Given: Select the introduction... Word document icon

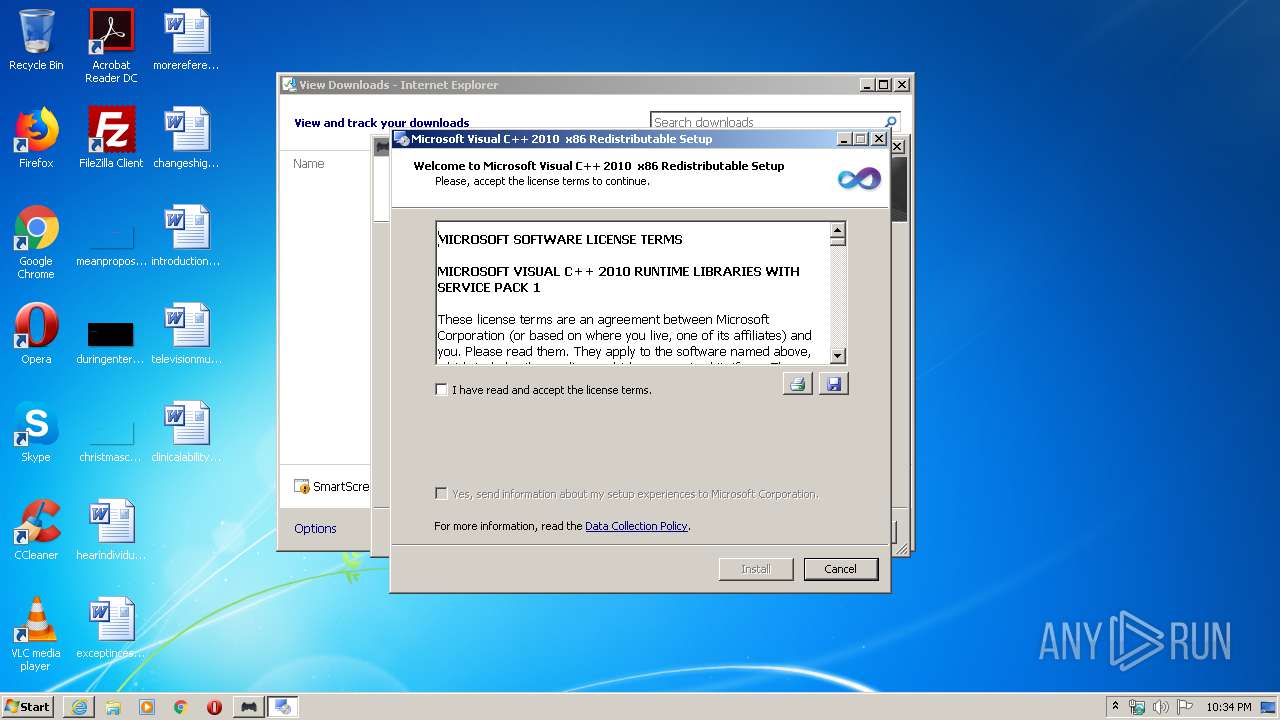Looking at the screenshot, I should 186,236.
